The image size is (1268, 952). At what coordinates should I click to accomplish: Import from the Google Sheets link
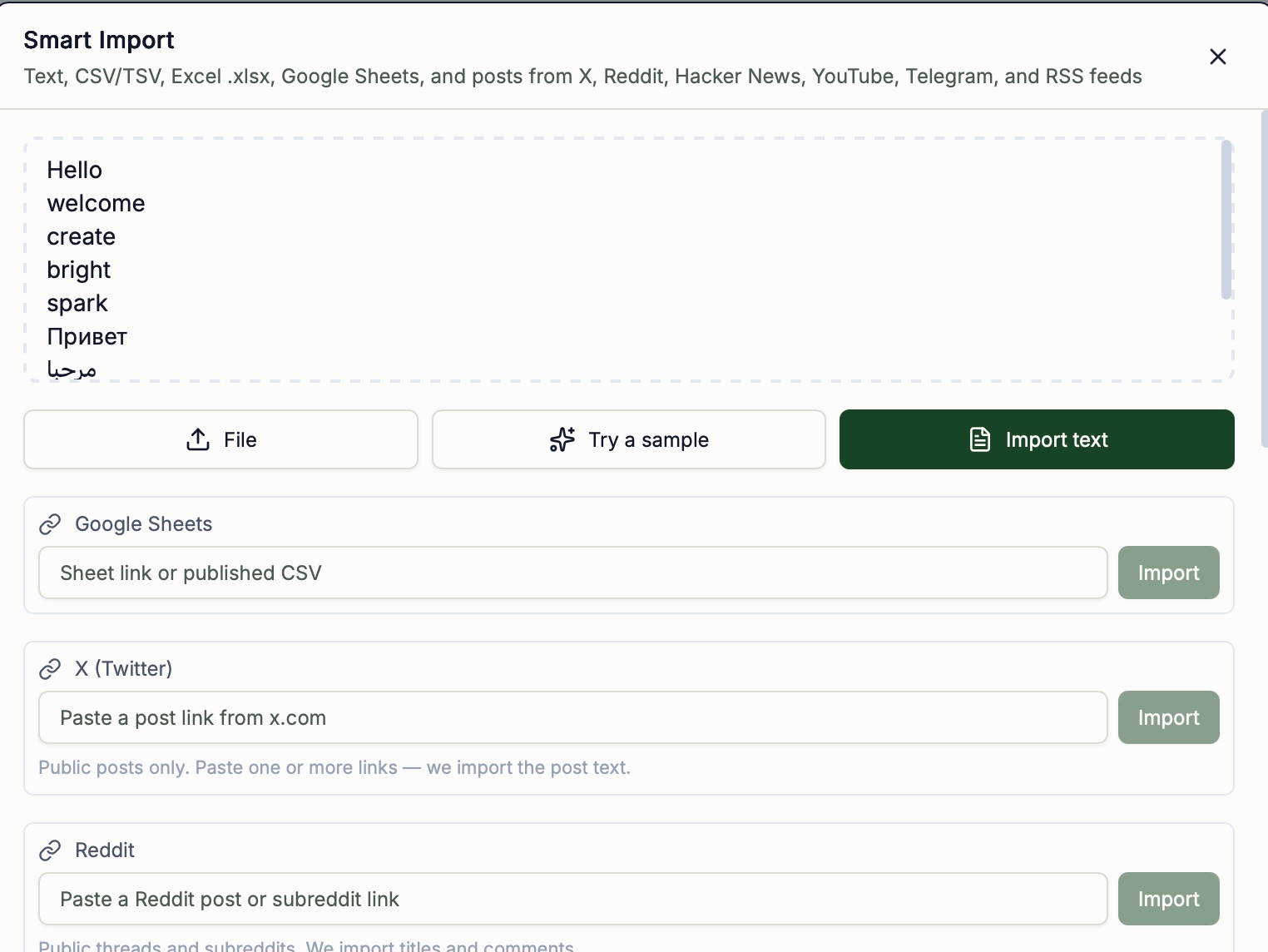click(x=1169, y=573)
